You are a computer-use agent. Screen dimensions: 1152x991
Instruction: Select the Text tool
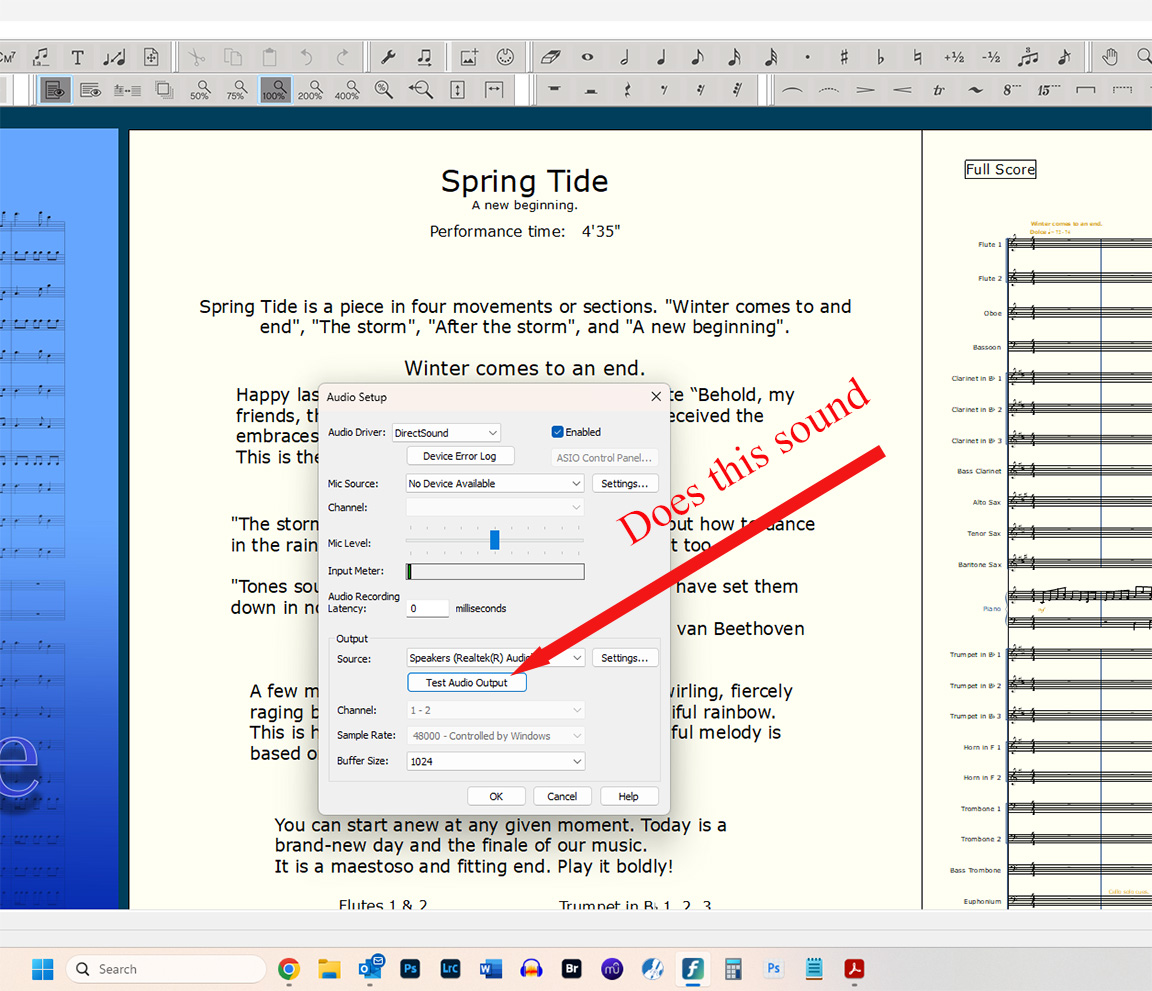tap(77, 58)
